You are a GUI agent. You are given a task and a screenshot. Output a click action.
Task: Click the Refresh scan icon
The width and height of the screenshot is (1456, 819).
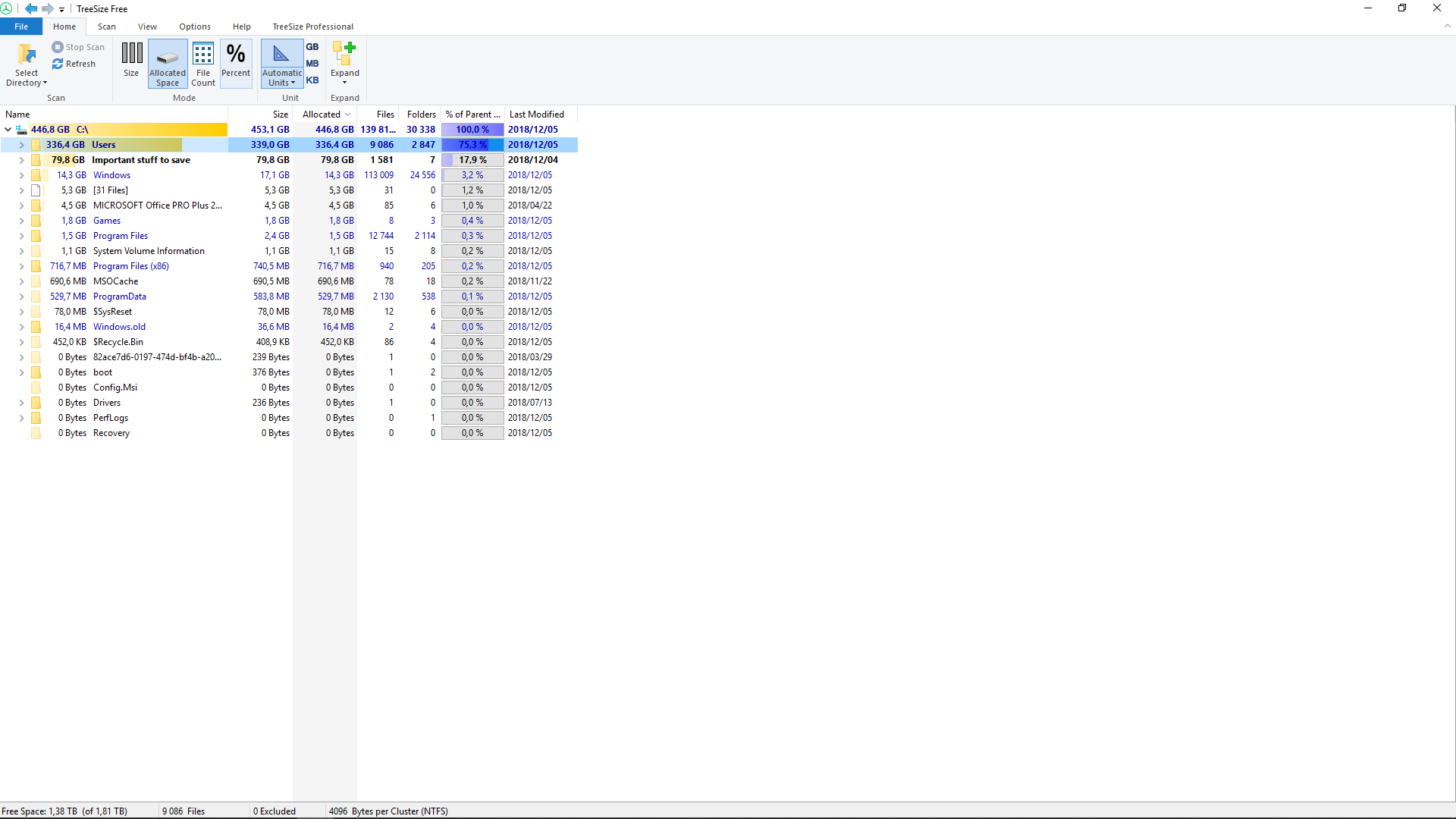click(x=58, y=64)
